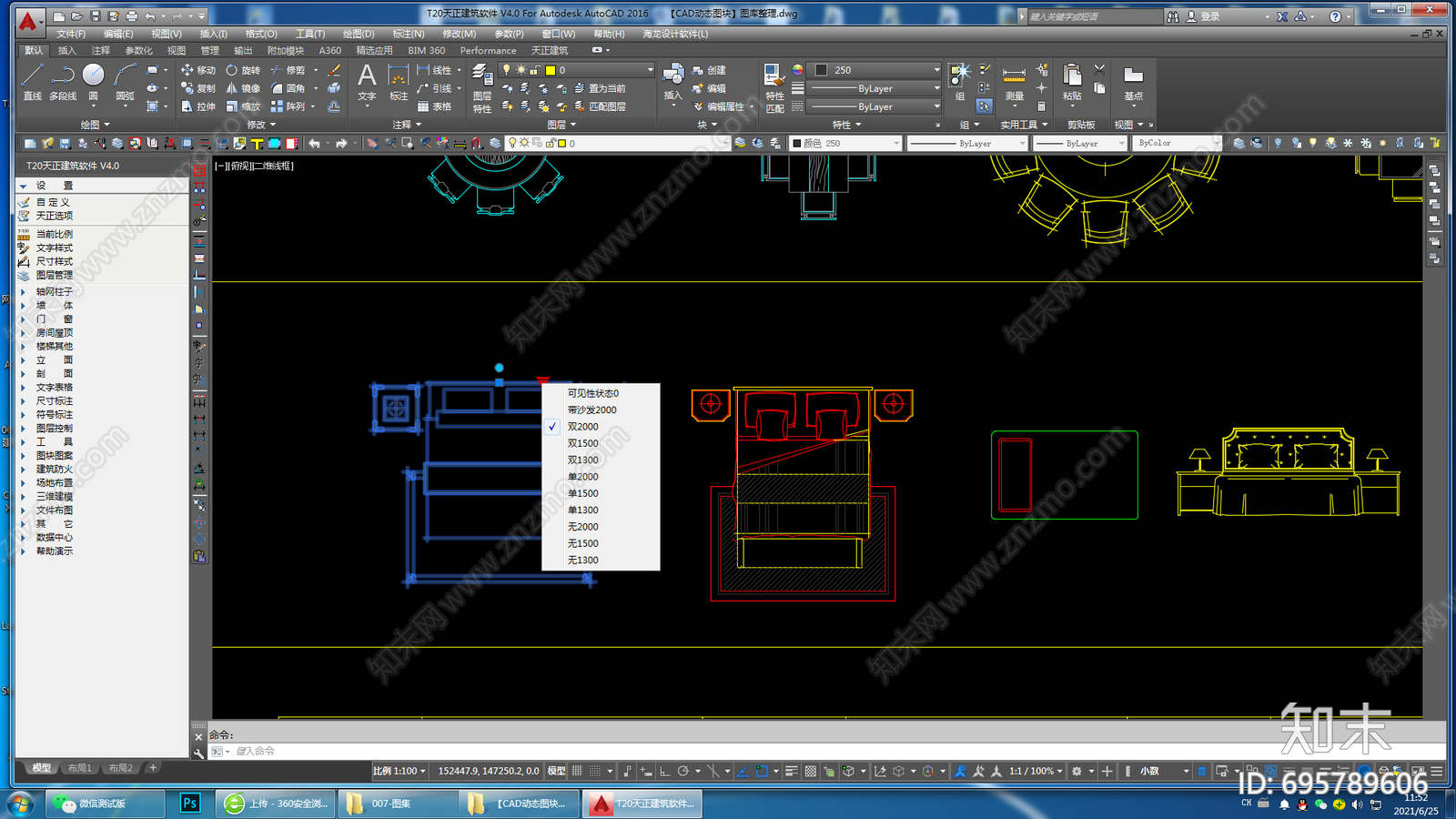
Task: Open the 参数化 ribbon tab
Action: (139, 51)
